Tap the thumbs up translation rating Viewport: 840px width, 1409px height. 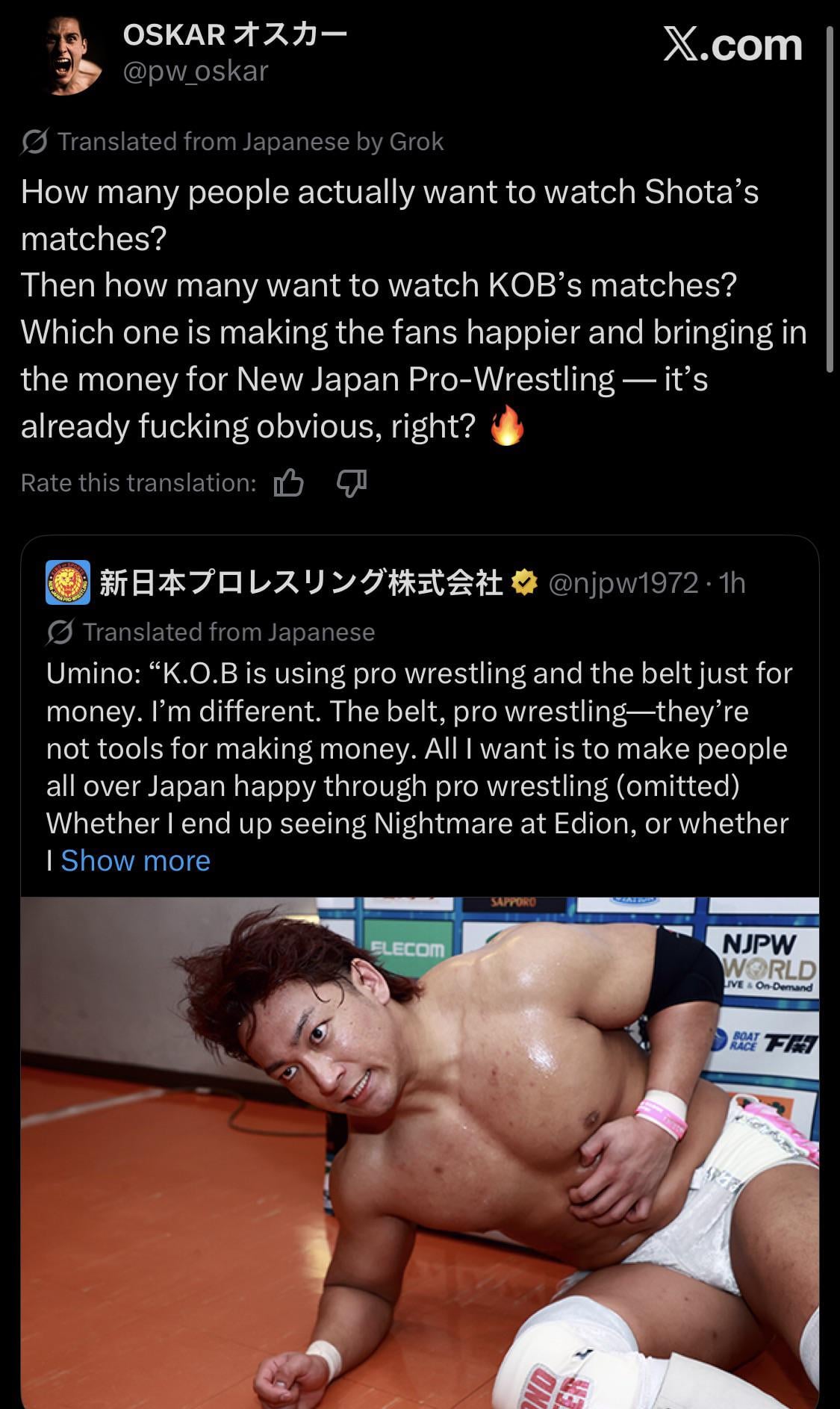coord(288,483)
